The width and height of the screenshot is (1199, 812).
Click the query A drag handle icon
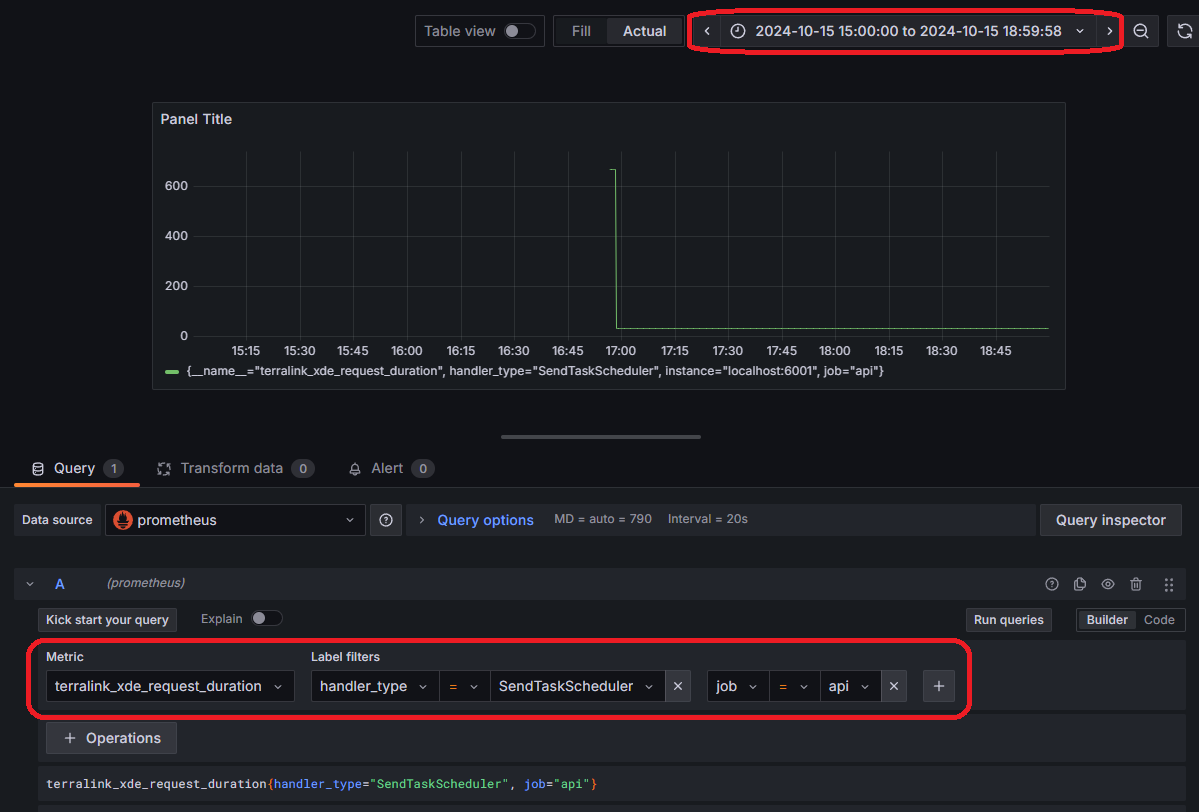point(1168,584)
